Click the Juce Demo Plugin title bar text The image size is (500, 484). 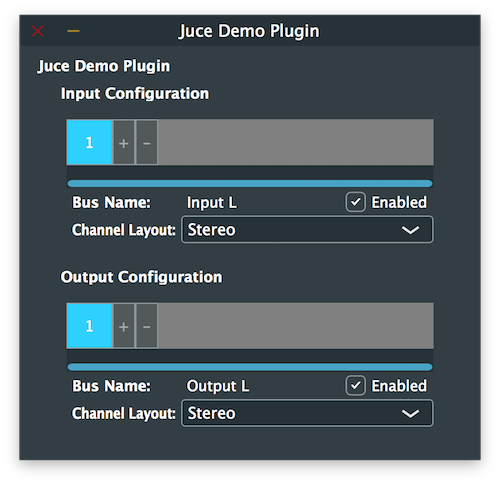249,31
